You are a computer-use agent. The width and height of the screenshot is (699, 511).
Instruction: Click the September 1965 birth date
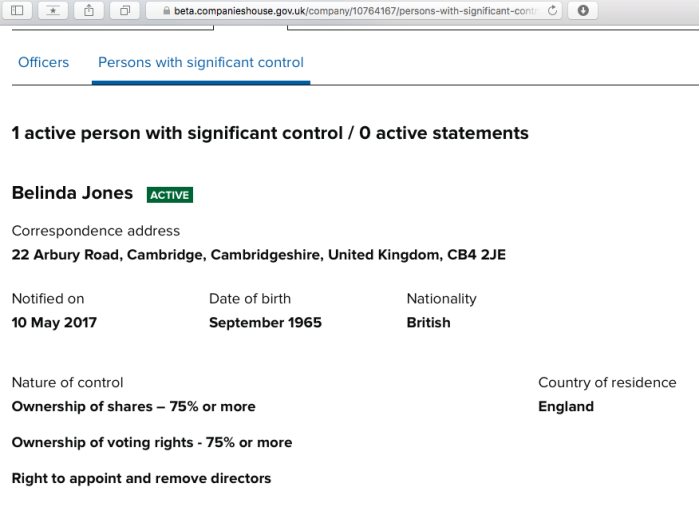coord(265,323)
